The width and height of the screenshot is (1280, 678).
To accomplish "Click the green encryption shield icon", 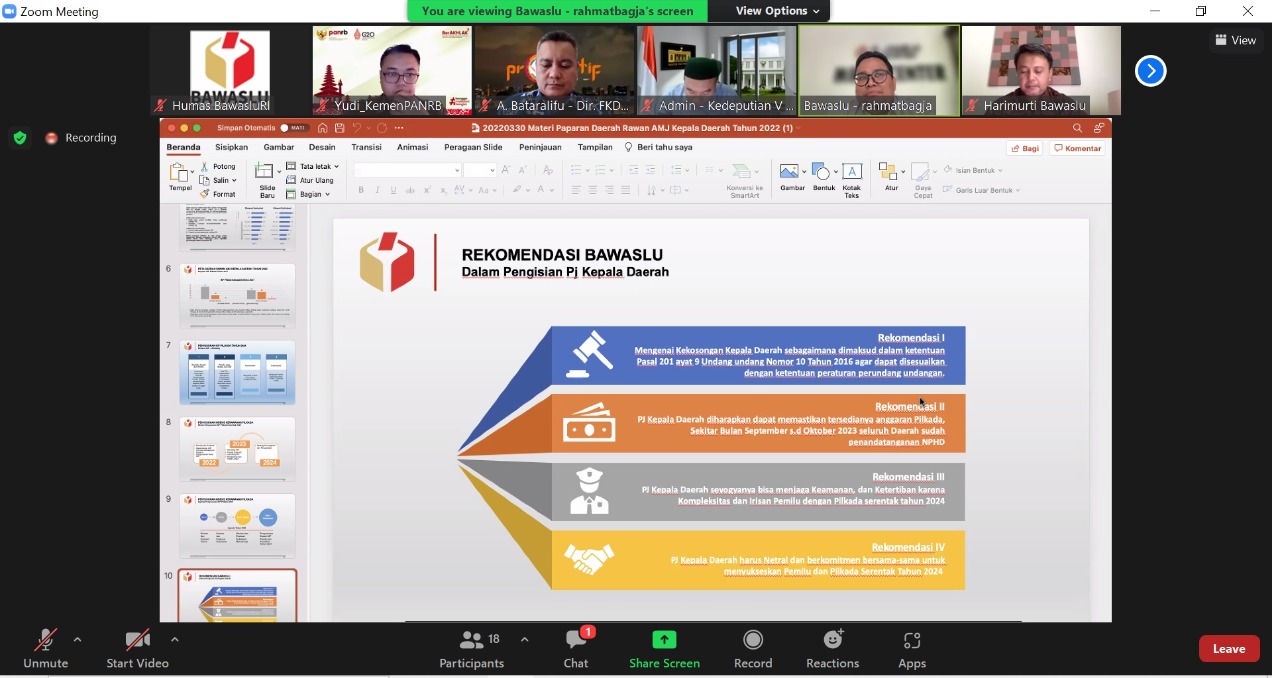I will 19,138.
